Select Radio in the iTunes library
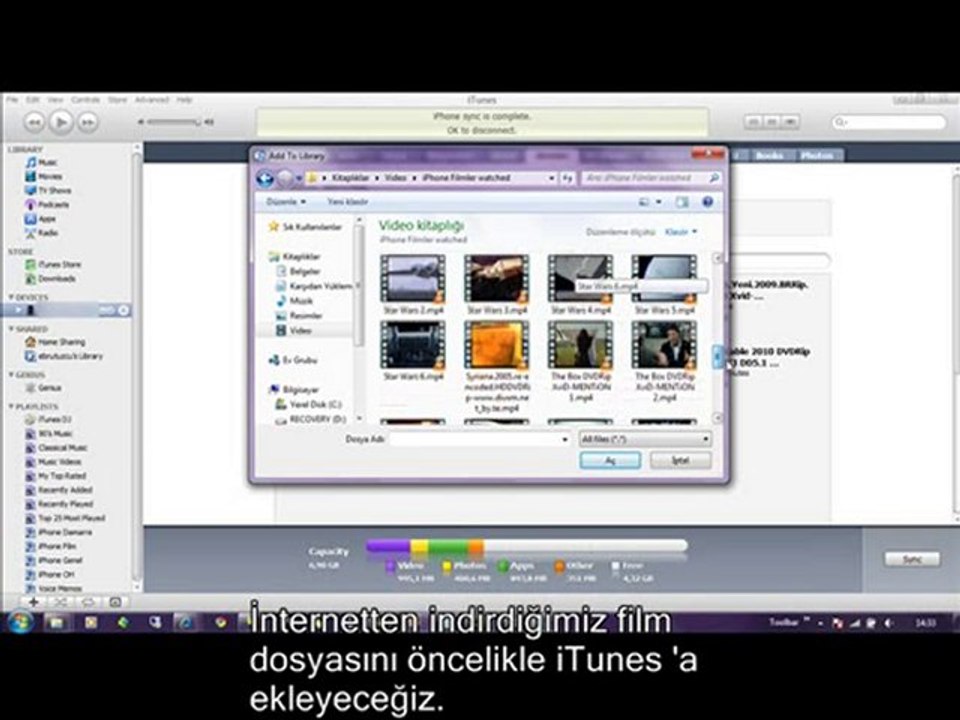The height and width of the screenshot is (720, 960). coord(41,233)
